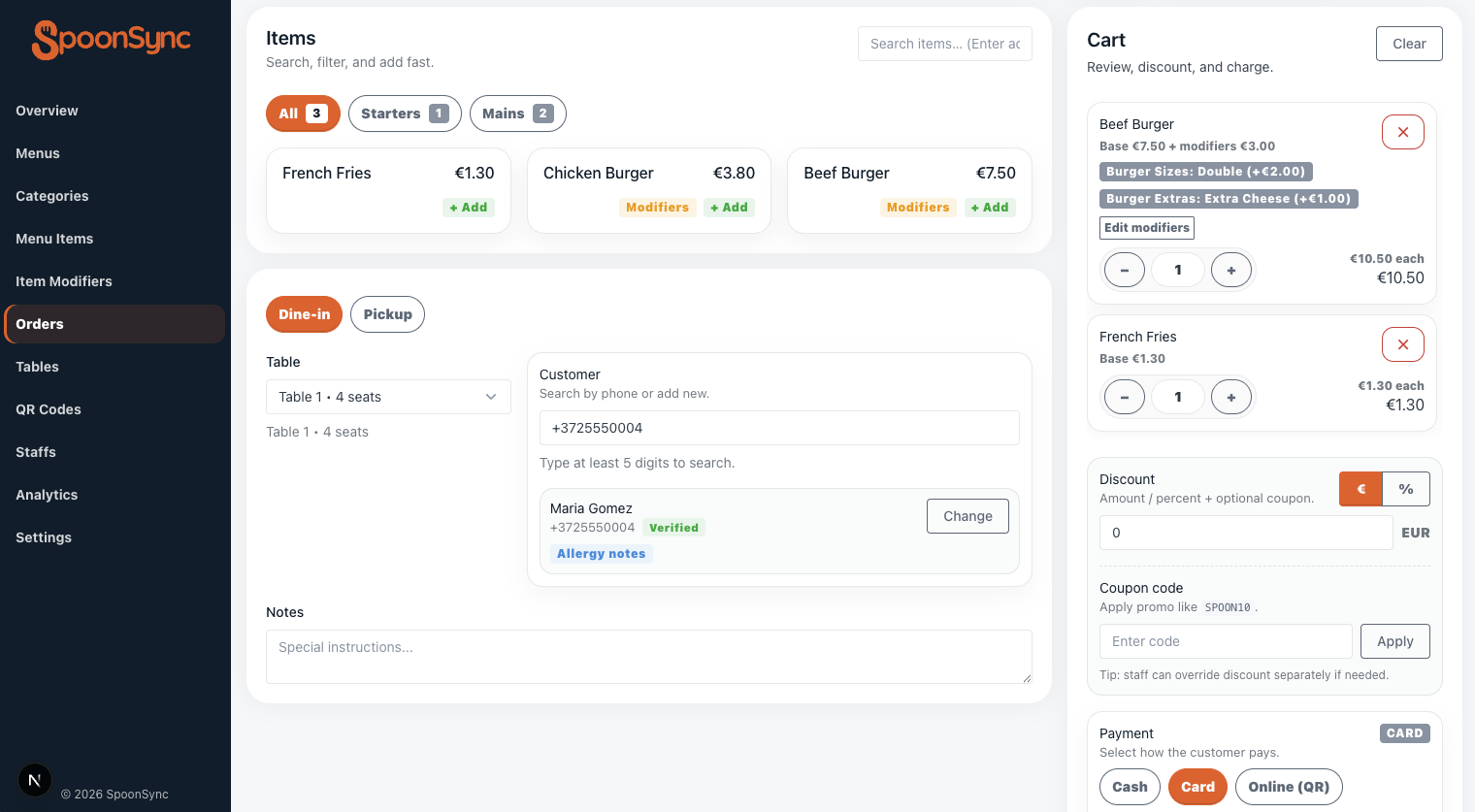The image size is (1475, 812).
Task: Click the N logo above the copyright
Action: (x=34, y=779)
